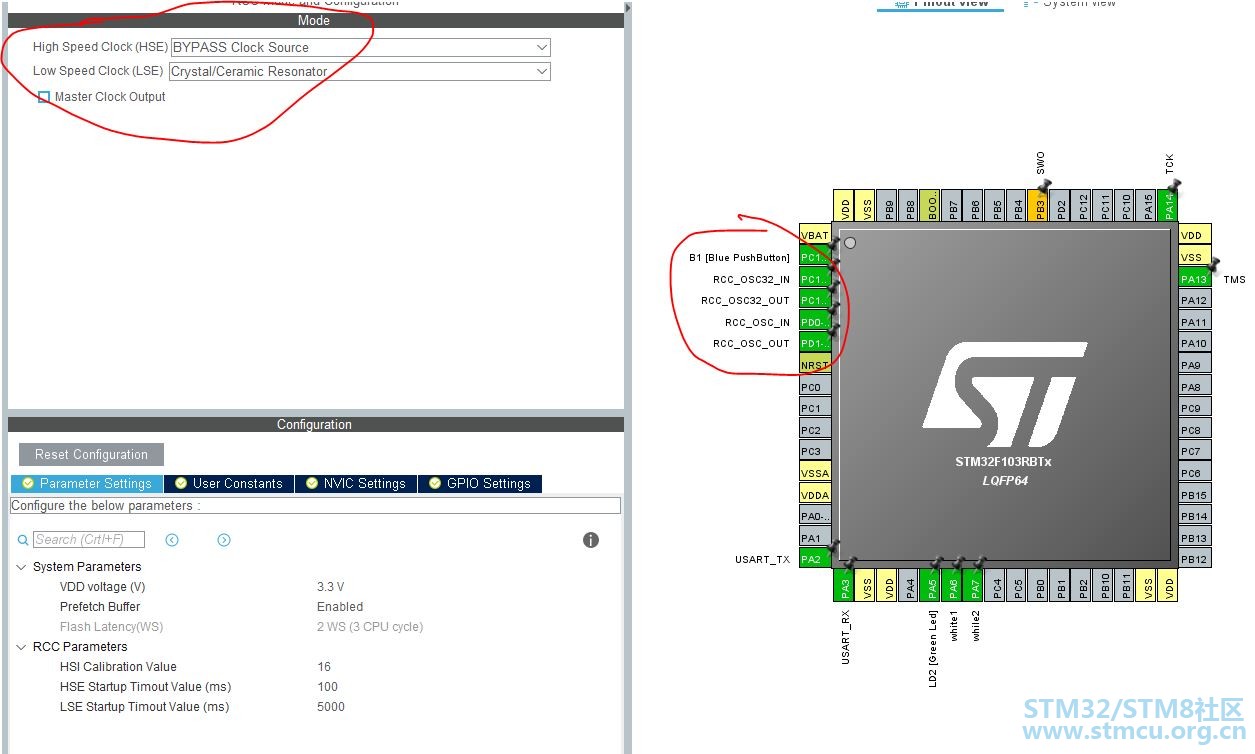The height and width of the screenshot is (754, 1255).
Task: Click the NRST pin on the chip
Action: point(815,365)
